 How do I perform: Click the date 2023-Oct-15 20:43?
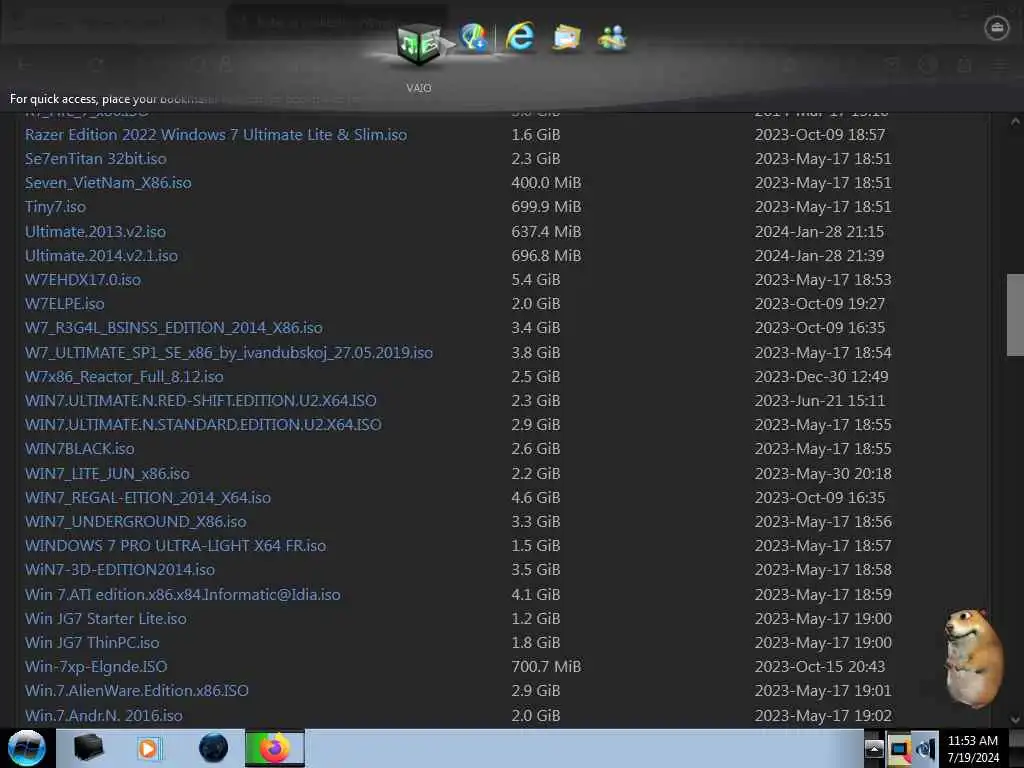820,667
